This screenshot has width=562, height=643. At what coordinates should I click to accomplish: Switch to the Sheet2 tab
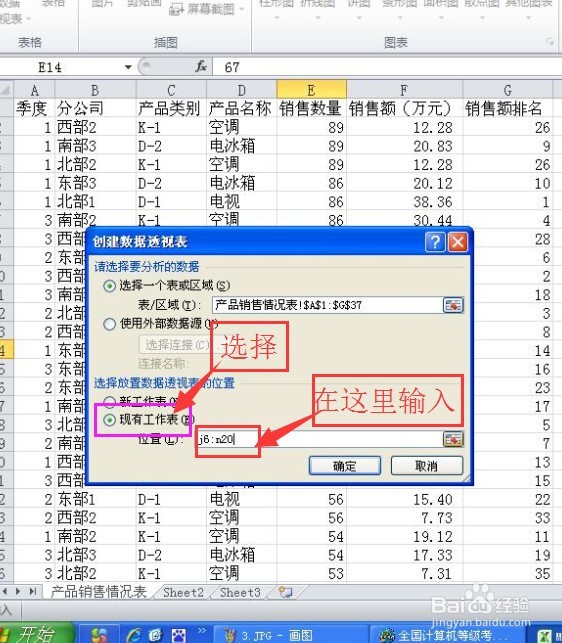point(183,592)
